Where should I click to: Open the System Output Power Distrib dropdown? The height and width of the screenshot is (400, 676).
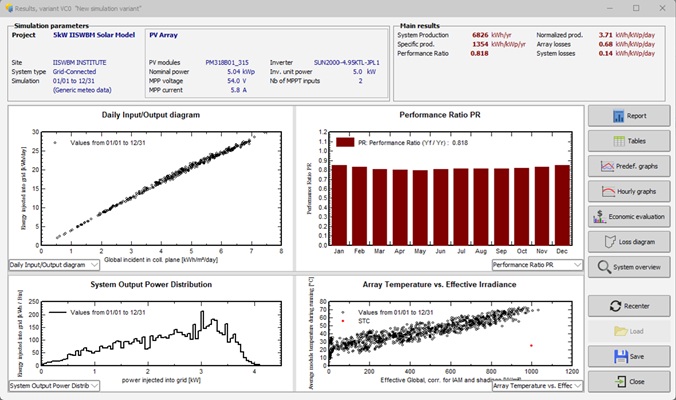pyautogui.click(x=54, y=386)
